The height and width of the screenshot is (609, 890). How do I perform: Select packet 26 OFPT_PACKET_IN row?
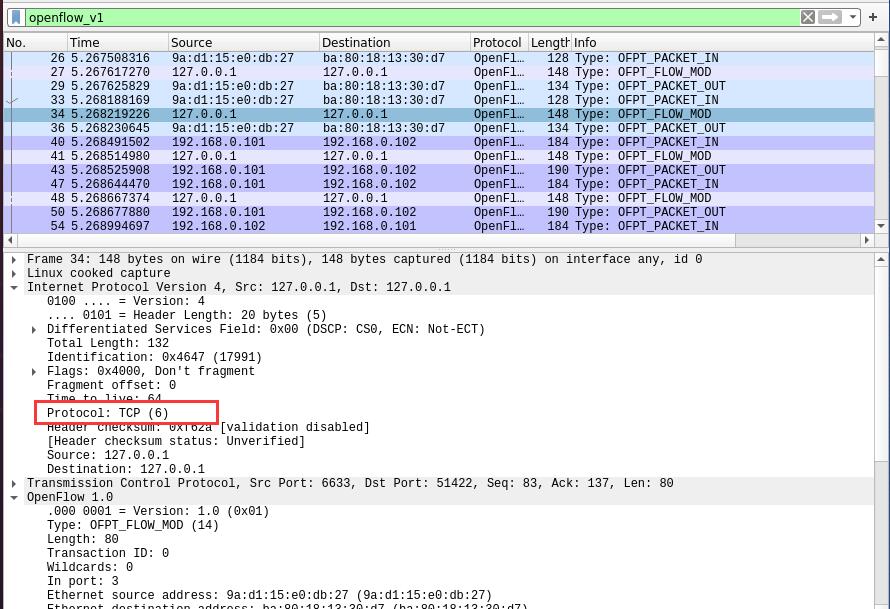tap(438, 58)
